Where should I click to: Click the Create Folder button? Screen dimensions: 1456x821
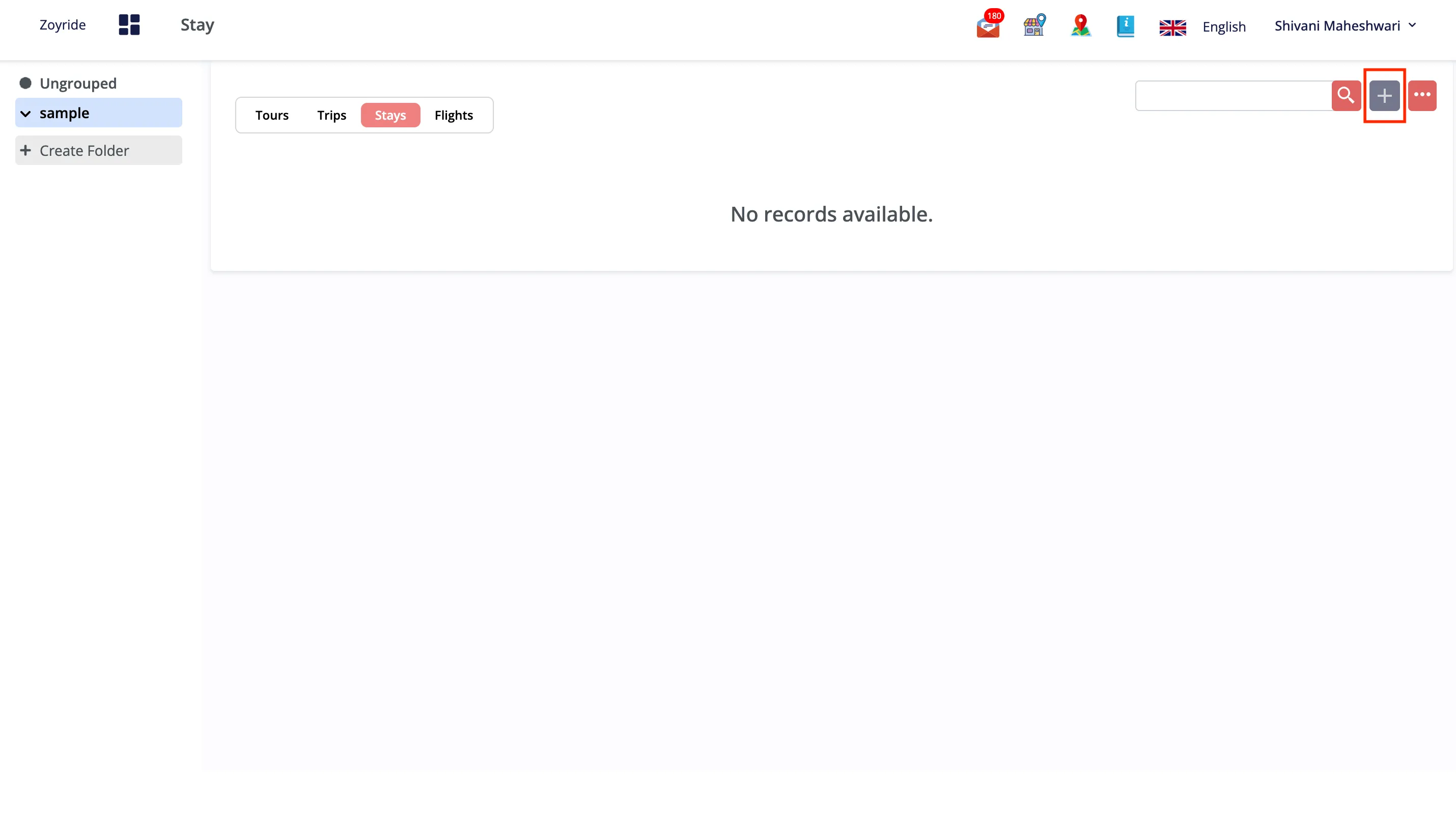click(99, 150)
